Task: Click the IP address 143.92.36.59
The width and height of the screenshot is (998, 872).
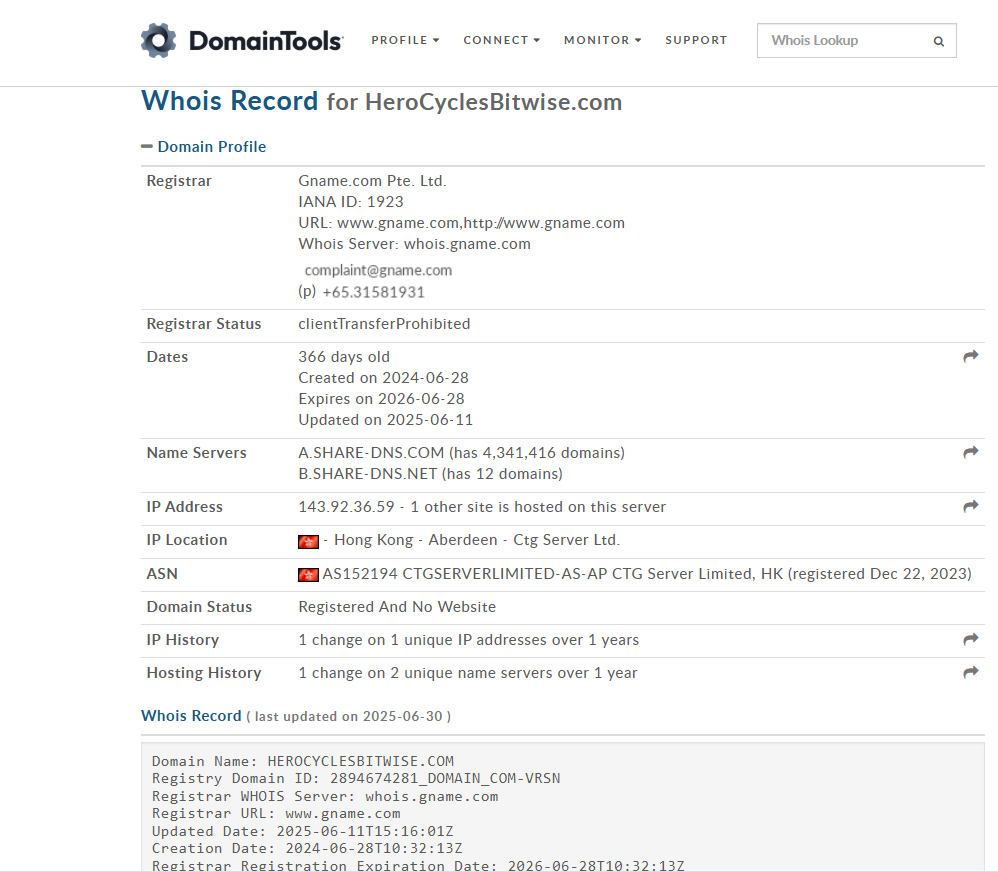Action: point(346,507)
